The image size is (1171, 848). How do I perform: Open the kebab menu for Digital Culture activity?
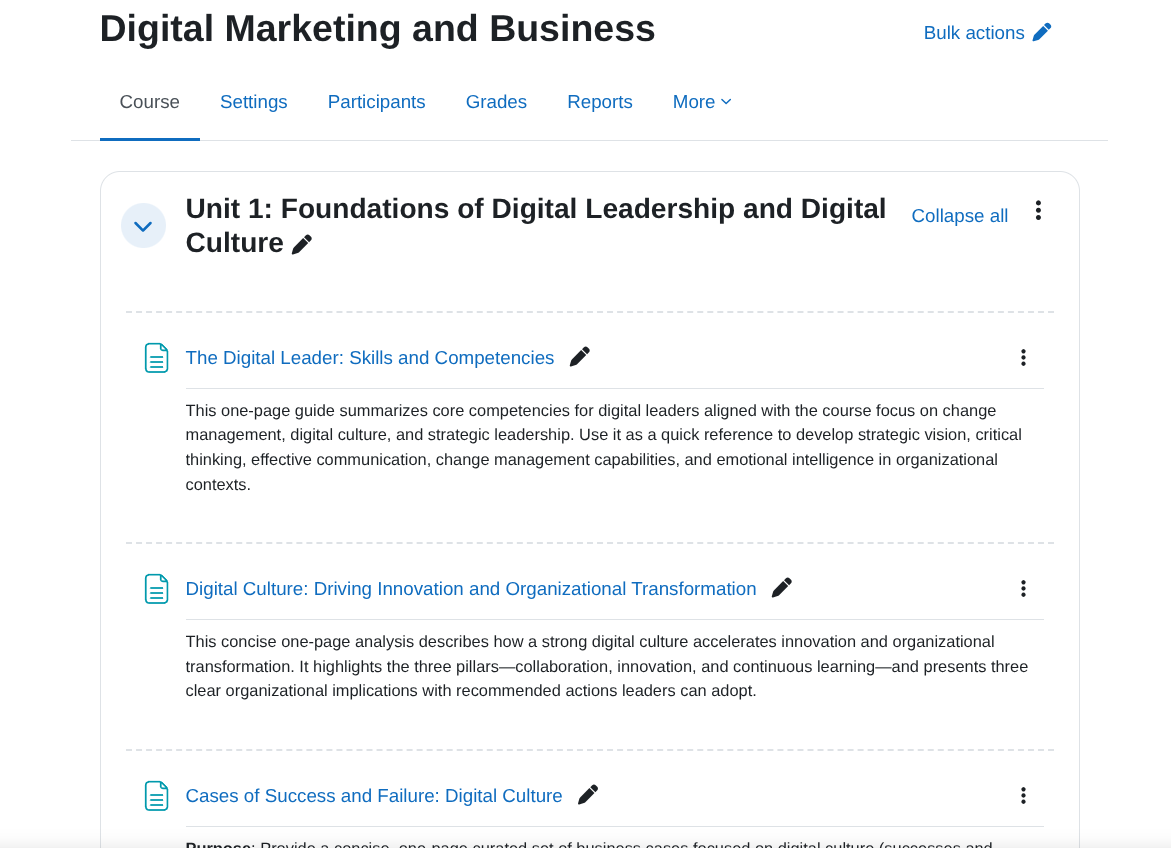(x=1023, y=589)
